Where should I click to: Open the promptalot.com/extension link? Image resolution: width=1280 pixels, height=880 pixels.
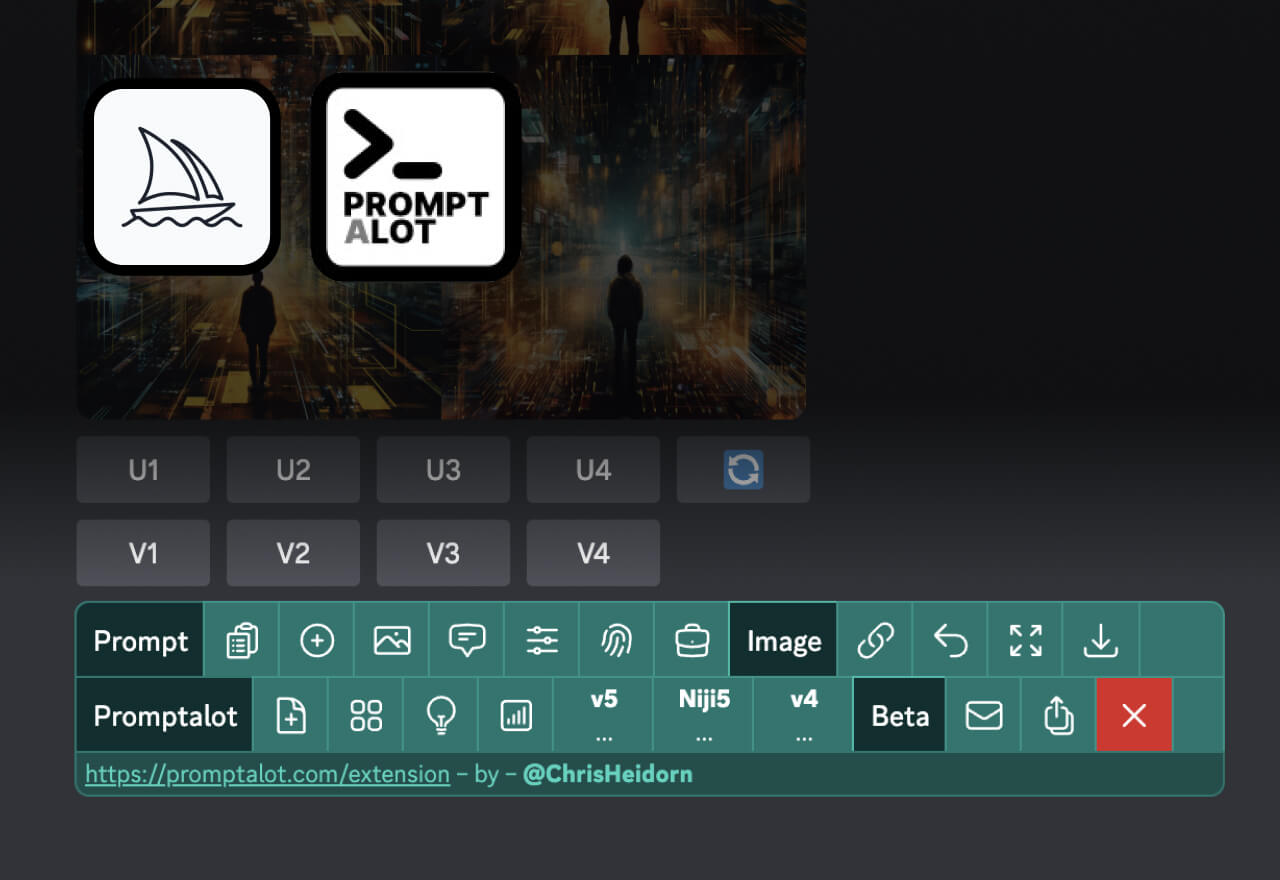(x=265, y=773)
